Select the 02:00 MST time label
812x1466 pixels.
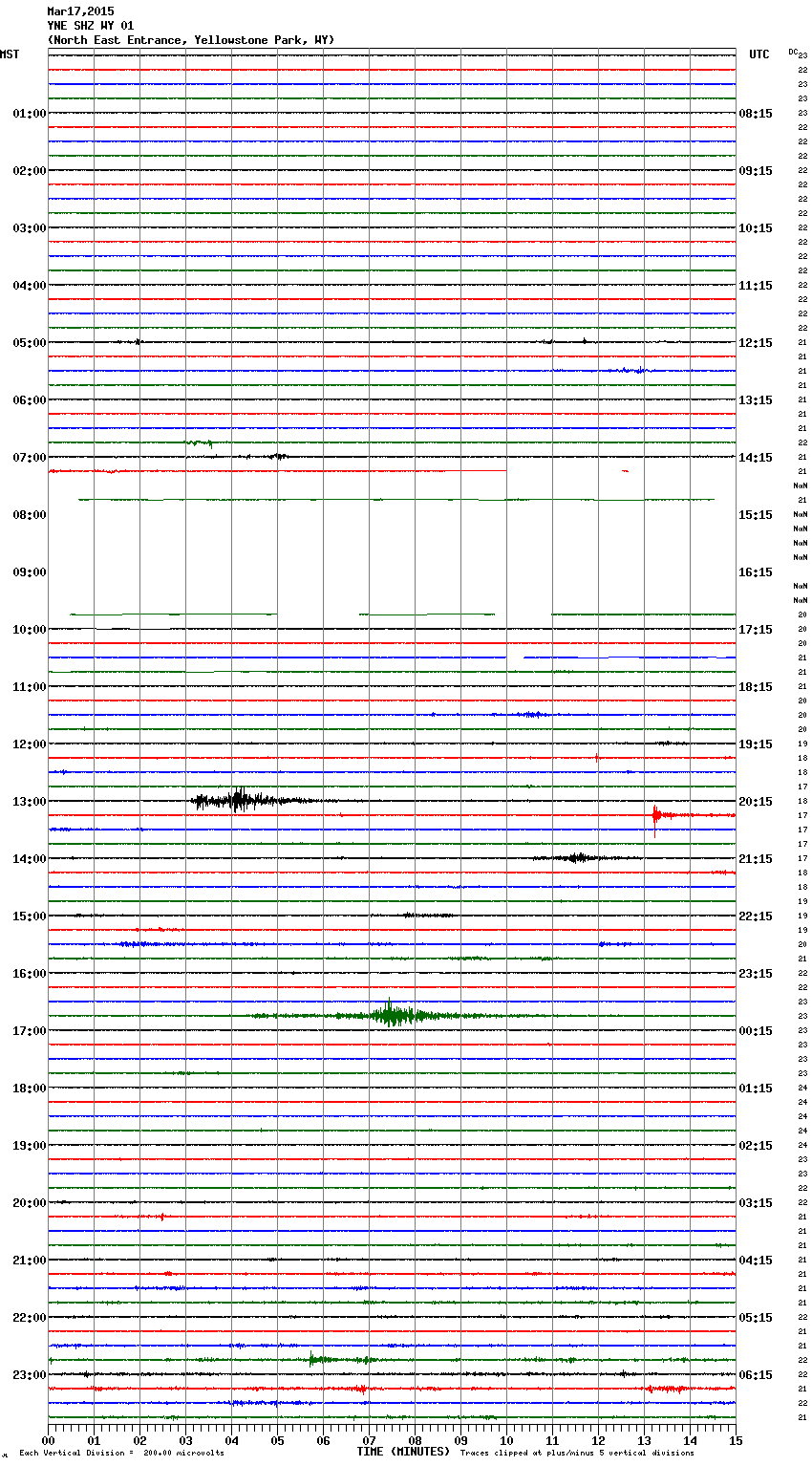tap(30, 170)
